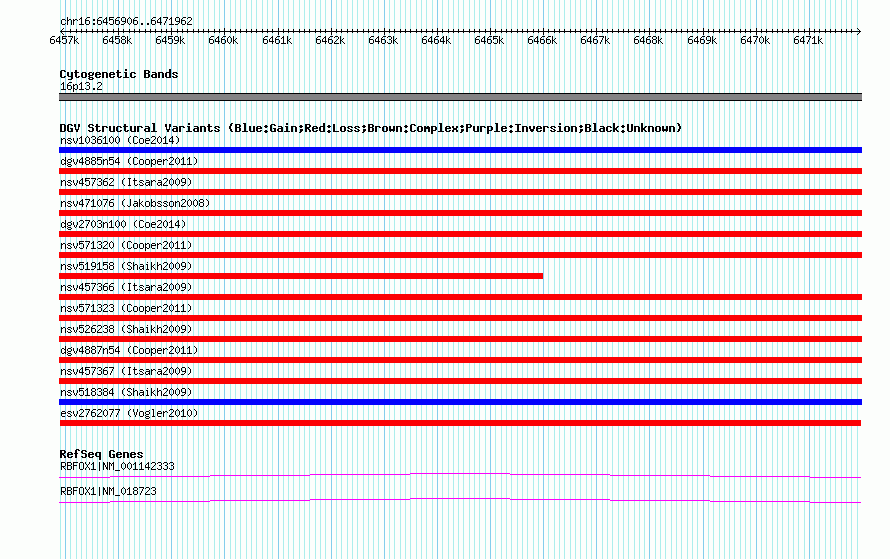Viewport: 890px width, 559px height.
Task: Click the red loss bar for nsv471076
Action: (x=460, y=213)
